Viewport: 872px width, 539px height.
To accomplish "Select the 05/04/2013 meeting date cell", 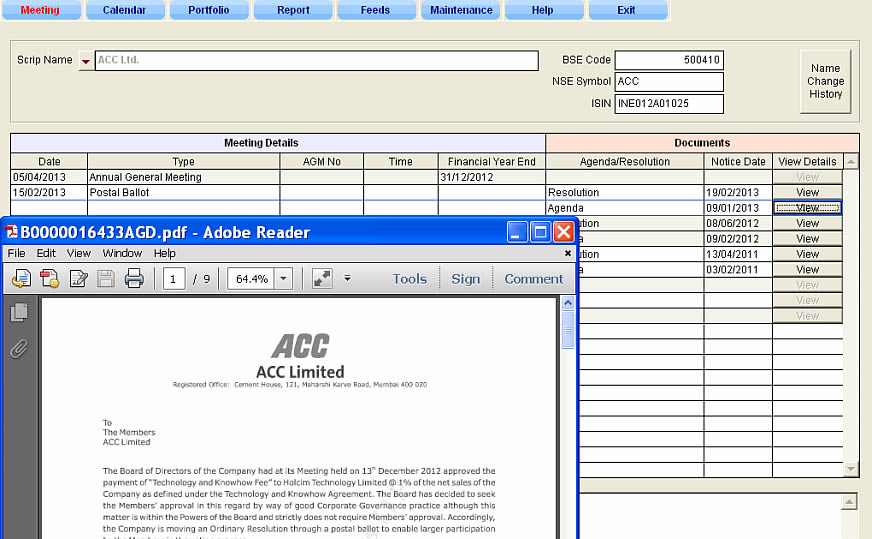I will point(49,177).
